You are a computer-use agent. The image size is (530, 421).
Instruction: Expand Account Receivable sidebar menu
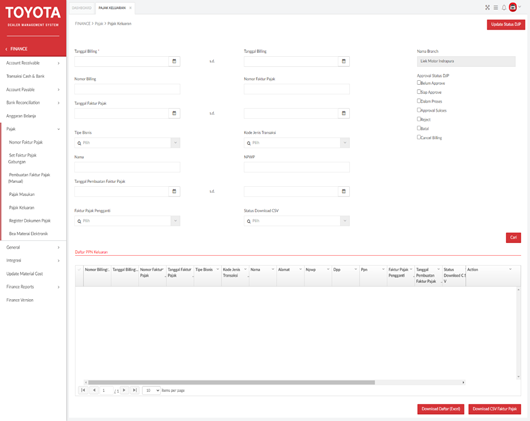tap(33, 63)
